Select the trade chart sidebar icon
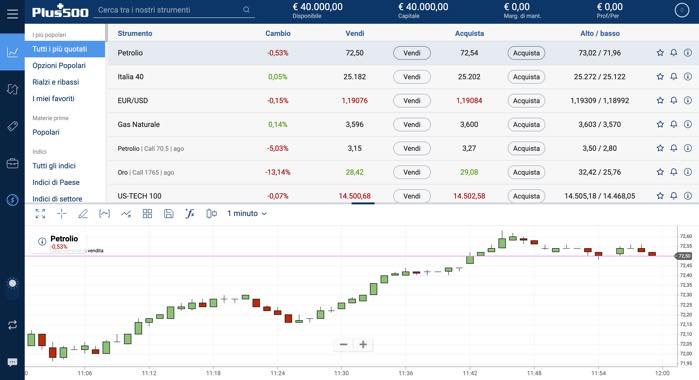699x380 pixels. [12, 52]
